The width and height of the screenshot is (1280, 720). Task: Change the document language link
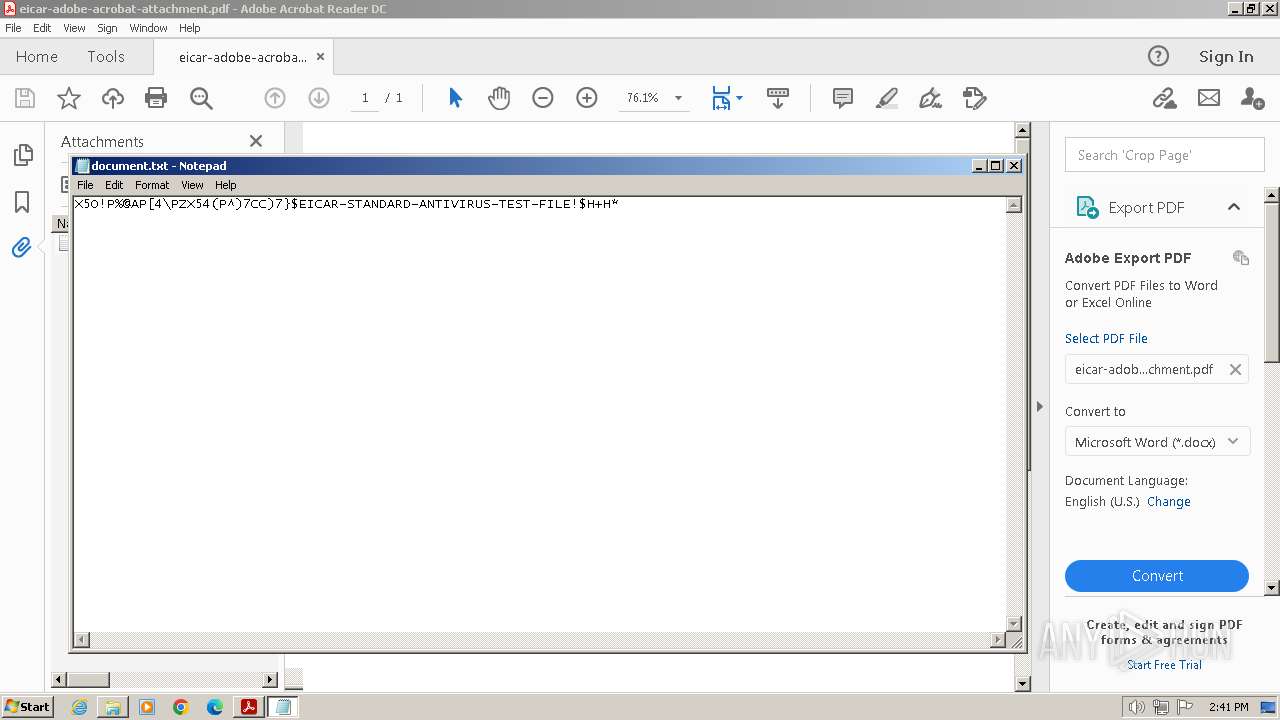[x=1169, y=502]
